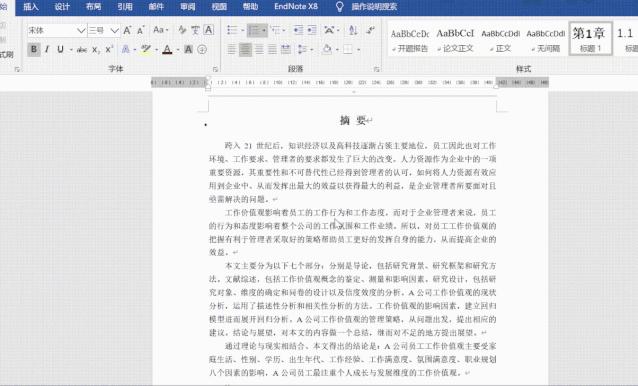The height and width of the screenshot is (386, 638).
Task: Justify the paragraph
Action: tap(273, 50)
